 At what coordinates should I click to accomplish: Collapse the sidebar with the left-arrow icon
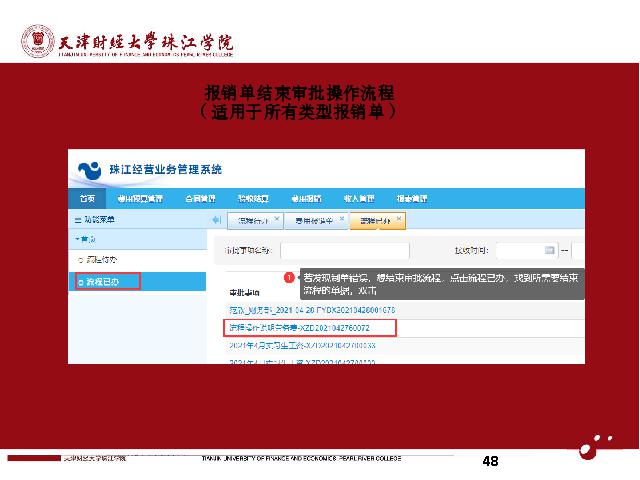coord(216,220)
